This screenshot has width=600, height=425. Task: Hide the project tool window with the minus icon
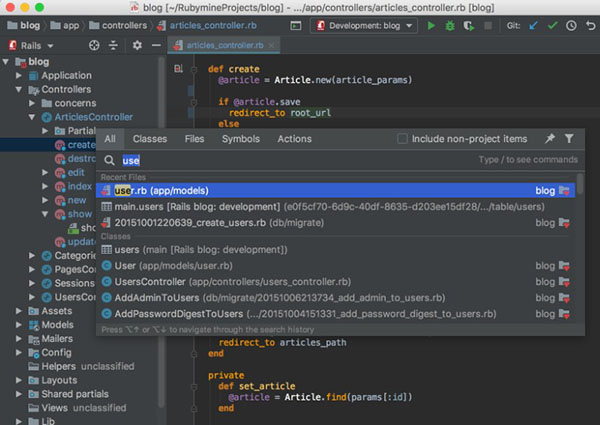[x=156, y=46]
